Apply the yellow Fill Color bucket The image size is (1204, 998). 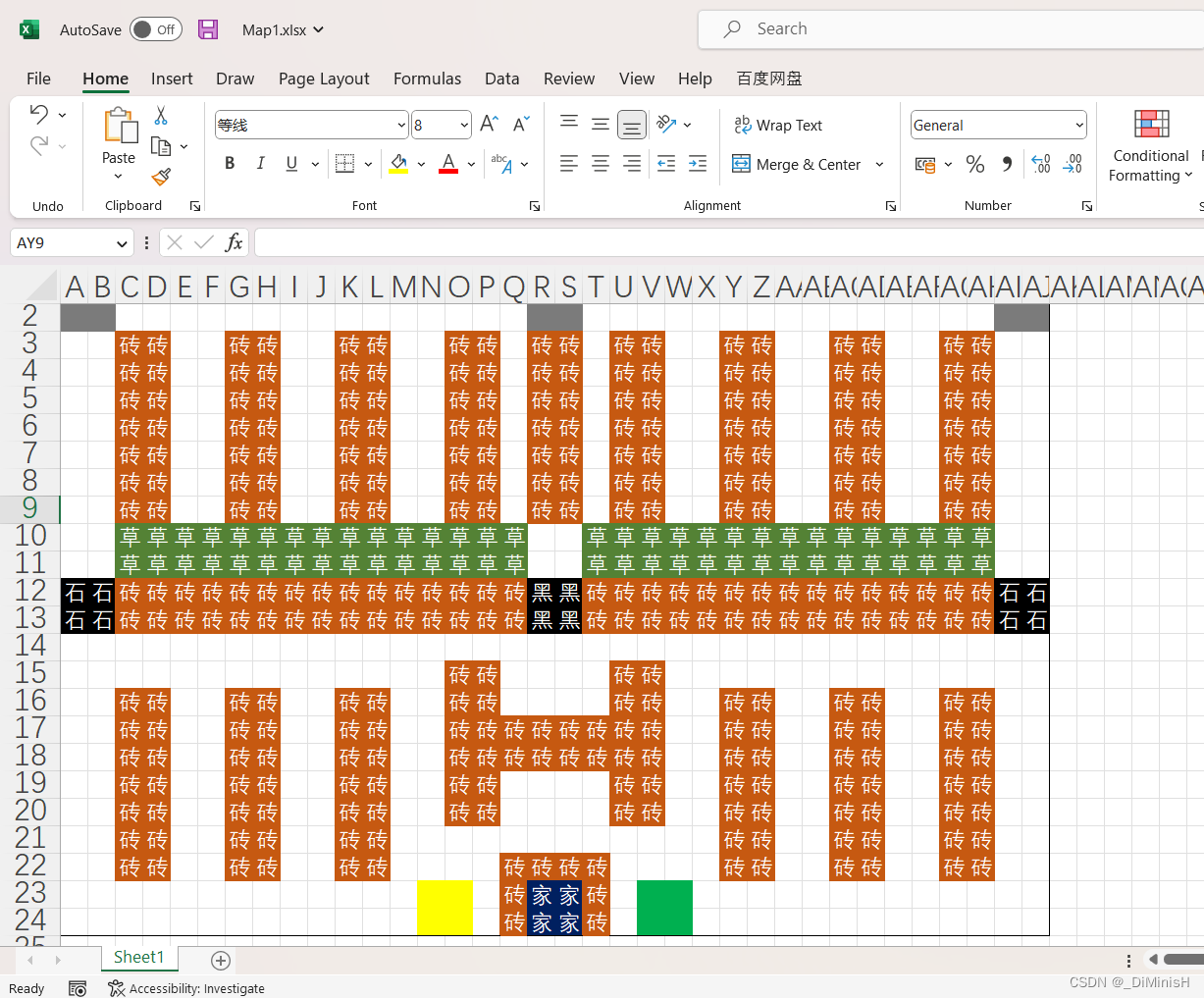(x=398, y=164)
